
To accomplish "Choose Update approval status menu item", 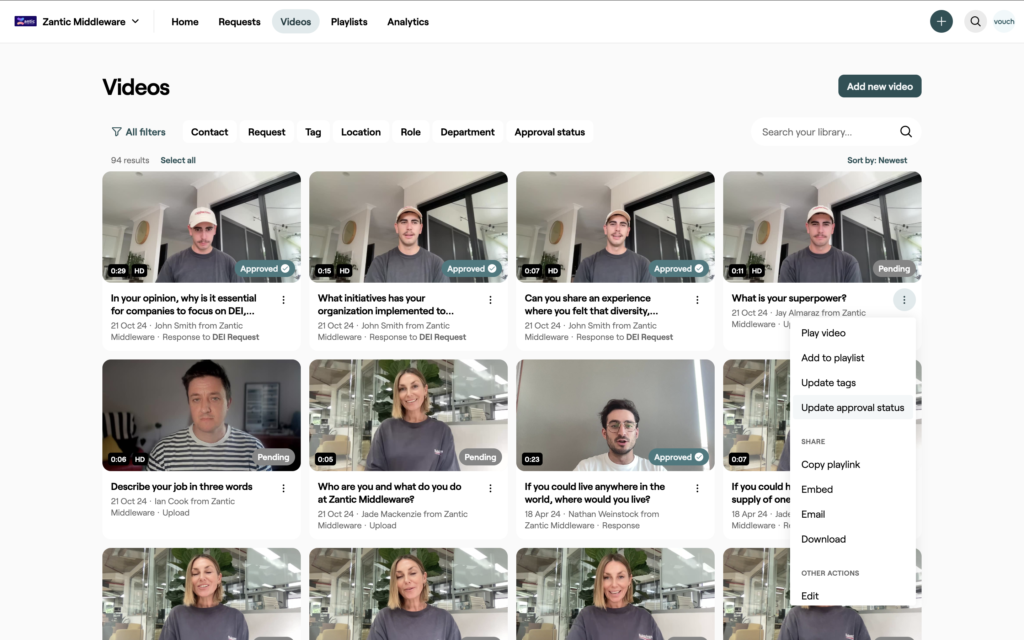I will (x=852, y=408).
